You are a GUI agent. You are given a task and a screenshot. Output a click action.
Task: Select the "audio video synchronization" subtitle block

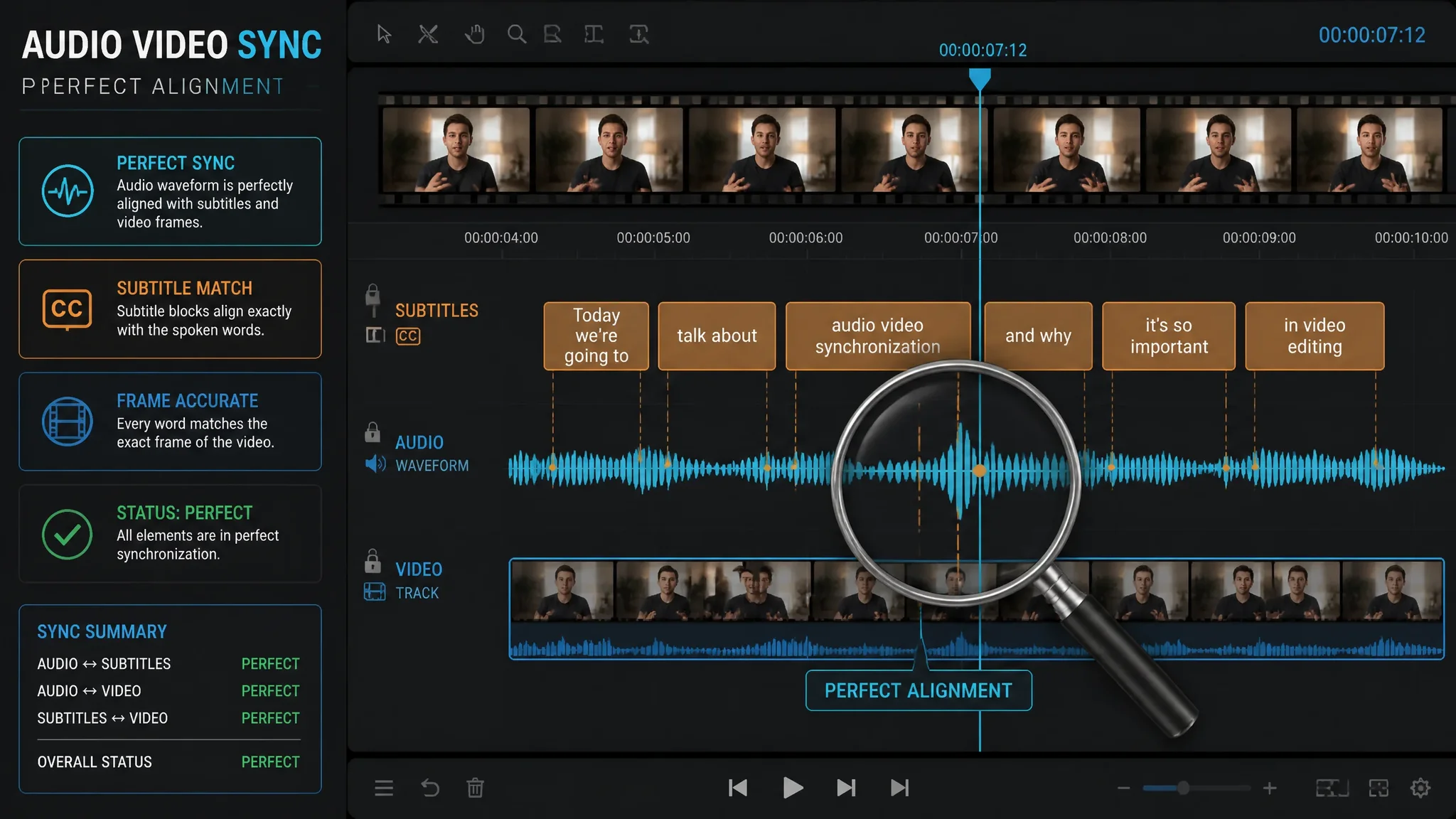pyautogui.click(x=878, y=336)
